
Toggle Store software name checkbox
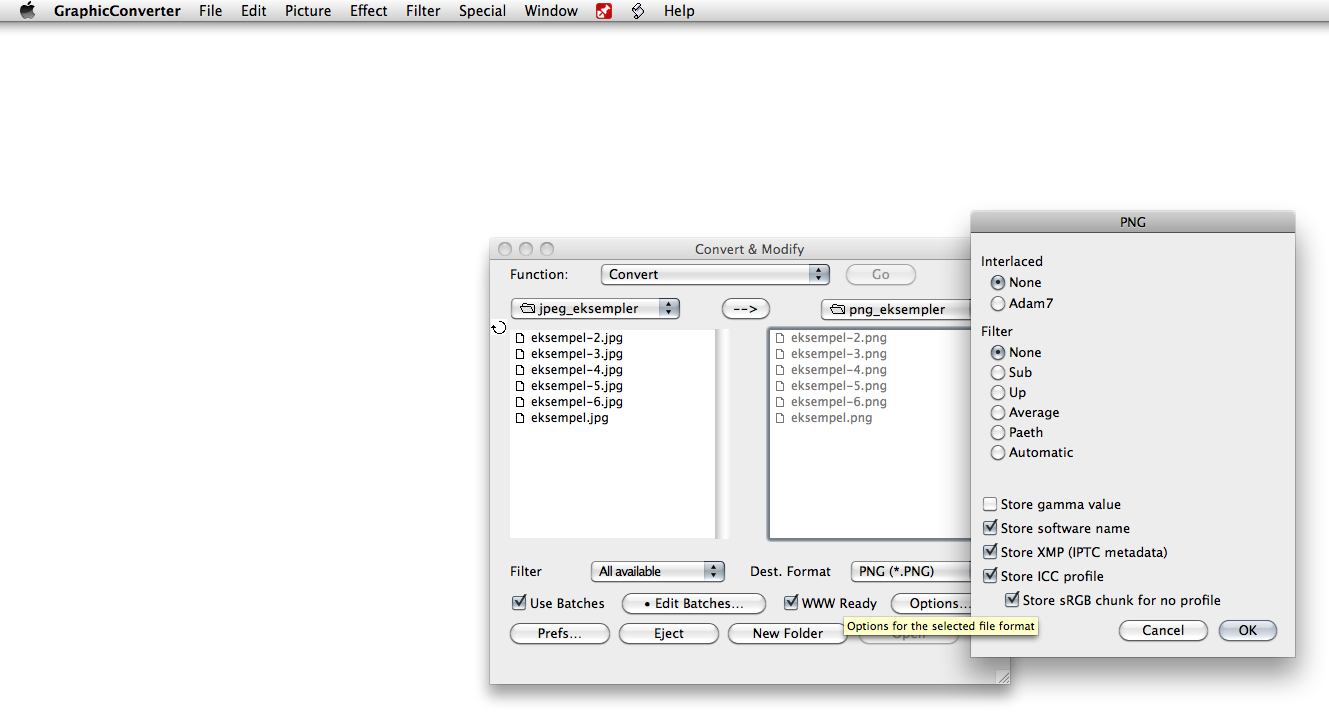(x=990, y=528)
